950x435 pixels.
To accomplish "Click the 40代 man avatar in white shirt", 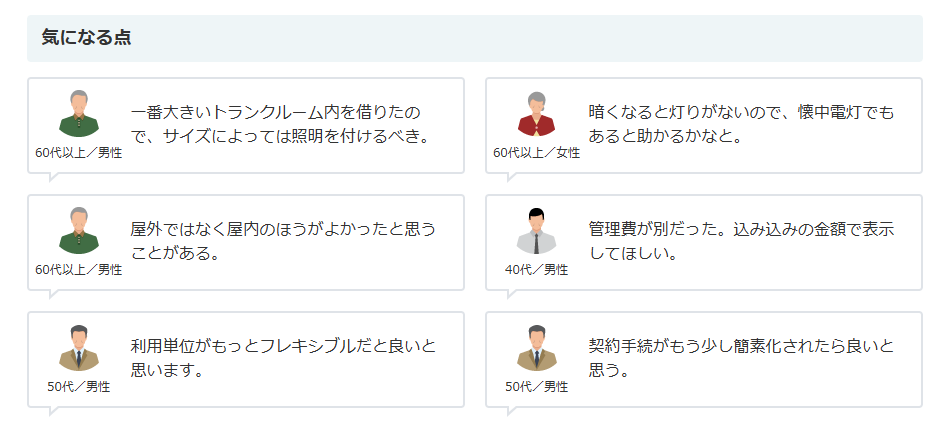I will click(537, 231).
